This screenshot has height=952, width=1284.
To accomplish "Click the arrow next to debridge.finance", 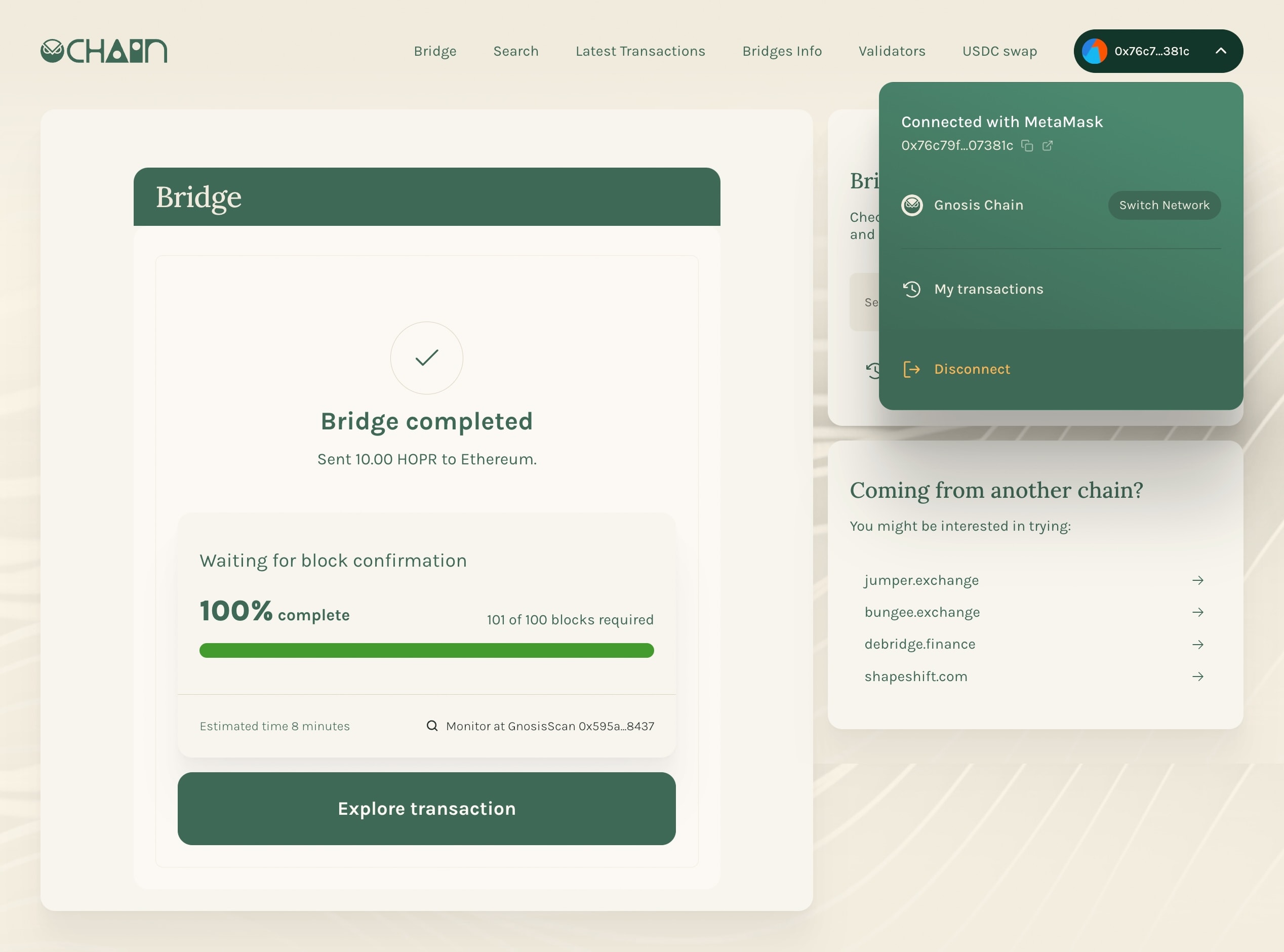I will click(1198, 644).
